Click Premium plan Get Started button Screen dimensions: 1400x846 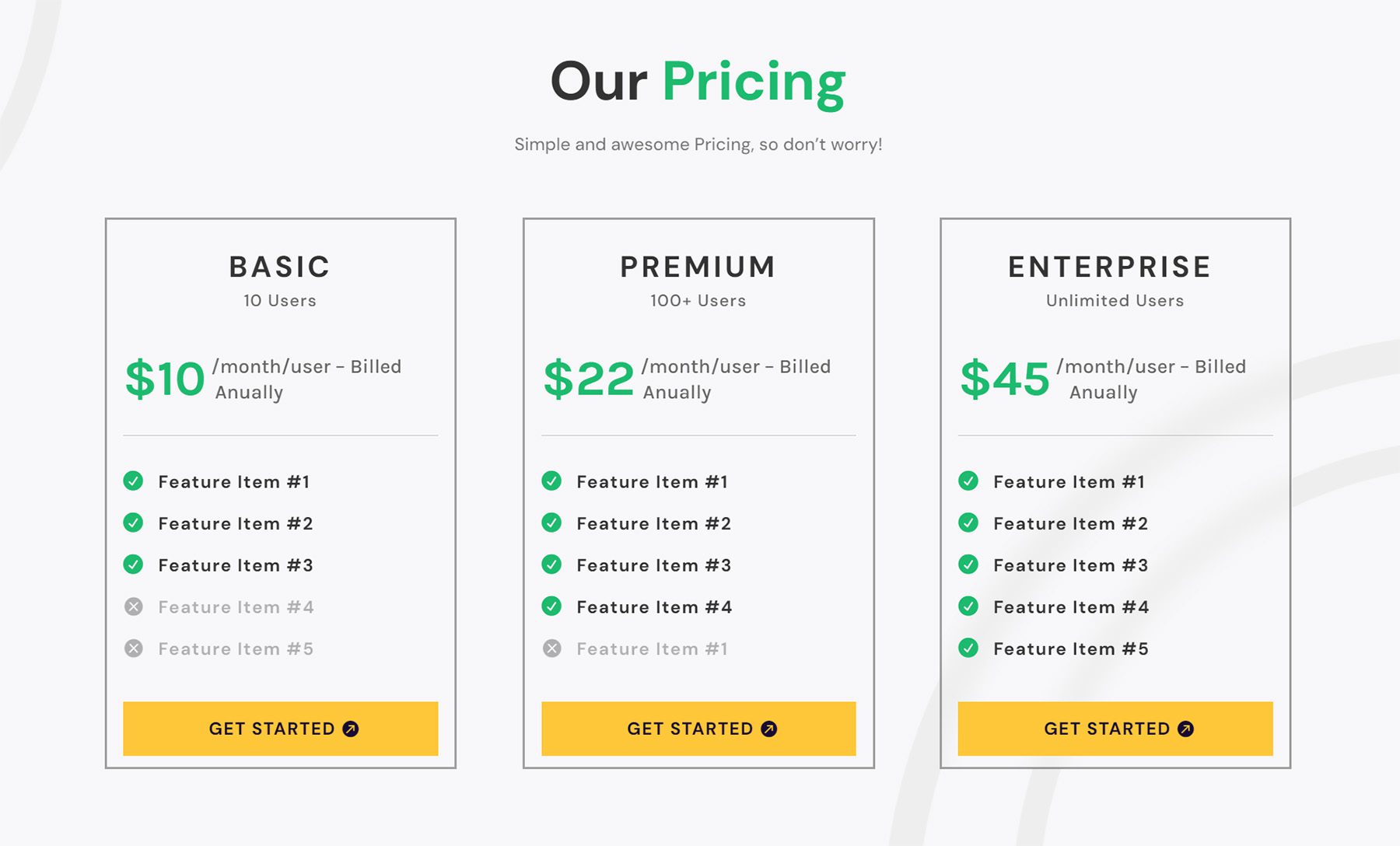click(x=698, y=729)
